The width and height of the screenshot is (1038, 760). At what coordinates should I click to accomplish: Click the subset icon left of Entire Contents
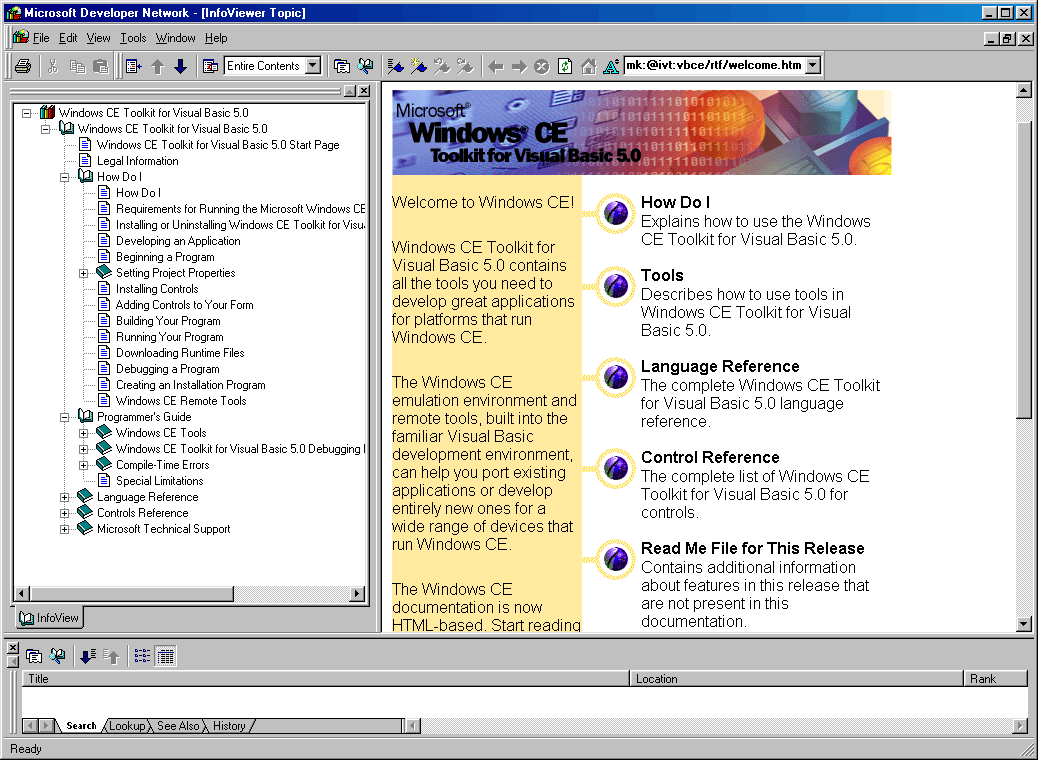211,66
